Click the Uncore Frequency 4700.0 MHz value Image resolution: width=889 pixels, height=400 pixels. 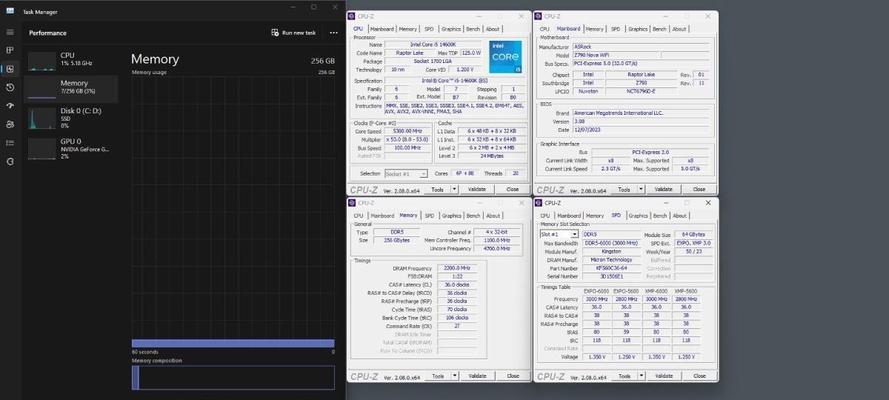click(497, 249)
